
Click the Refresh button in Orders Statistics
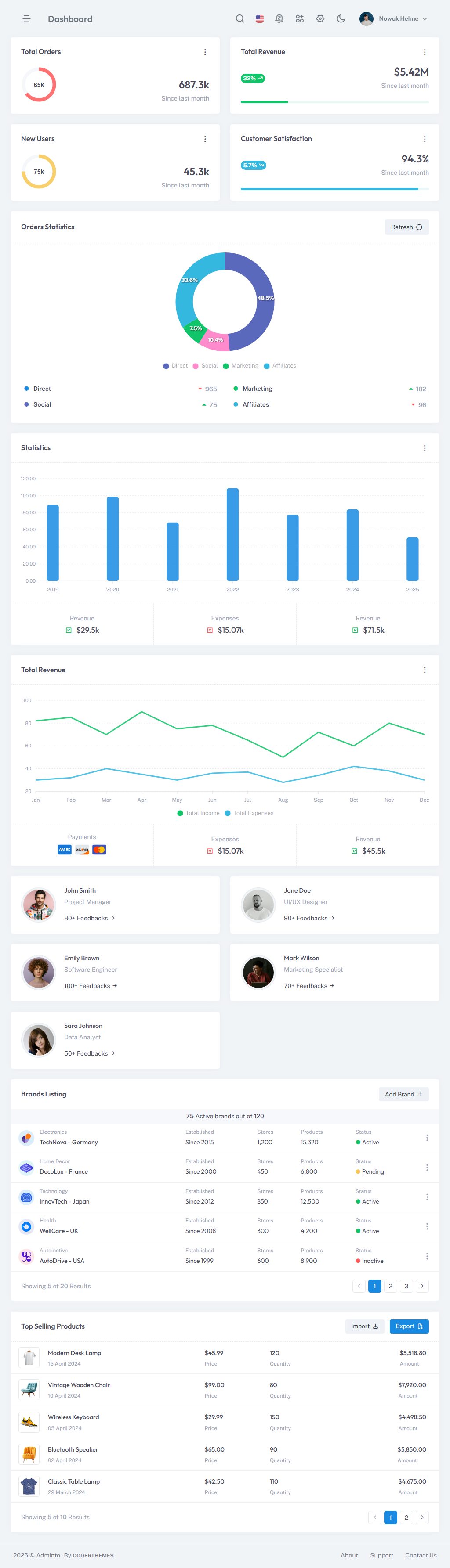click(407, 227)
